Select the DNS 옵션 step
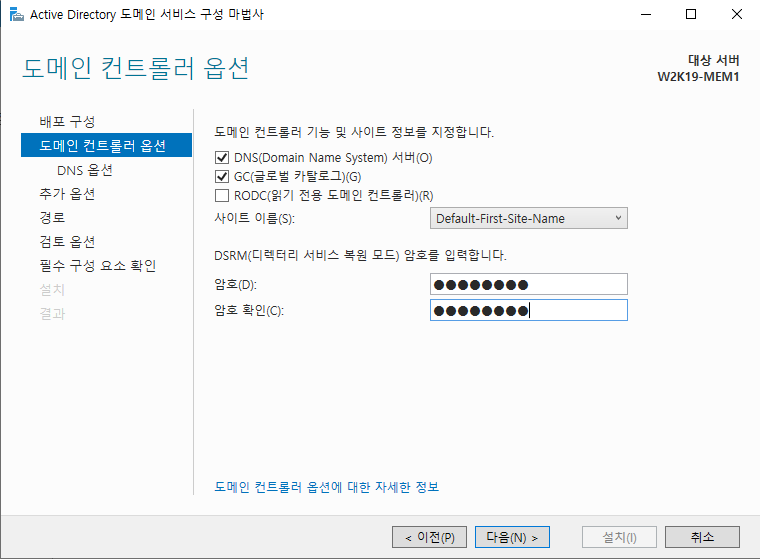The image size is (760, 559). (85, 170)
